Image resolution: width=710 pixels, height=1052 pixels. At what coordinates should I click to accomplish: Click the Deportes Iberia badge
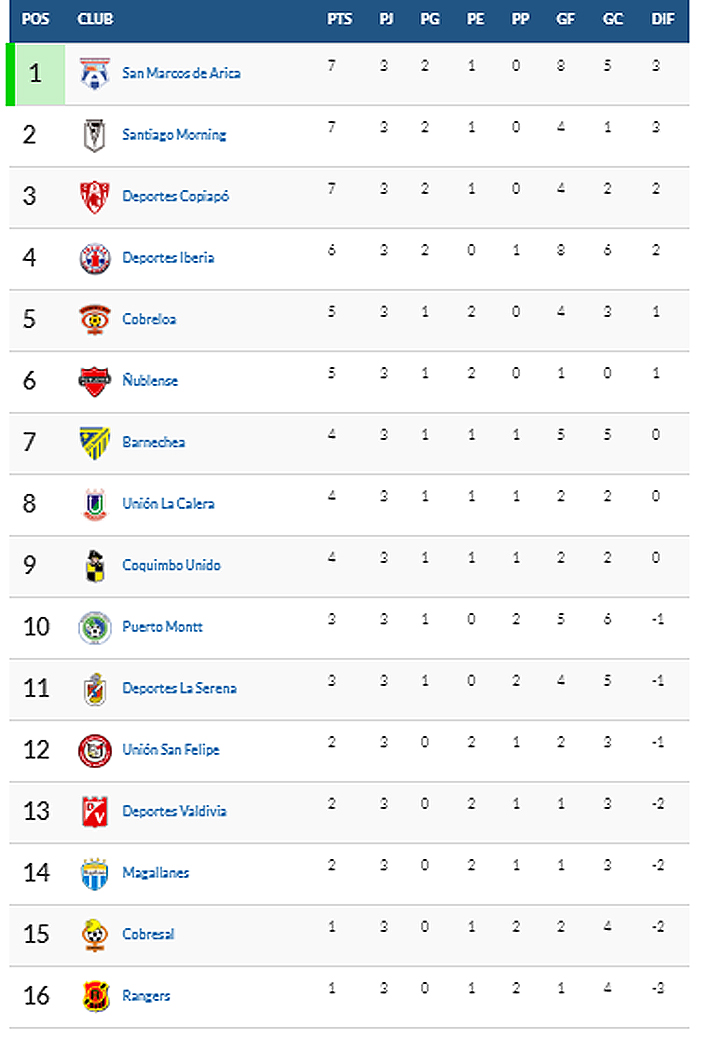pos(94,258)
